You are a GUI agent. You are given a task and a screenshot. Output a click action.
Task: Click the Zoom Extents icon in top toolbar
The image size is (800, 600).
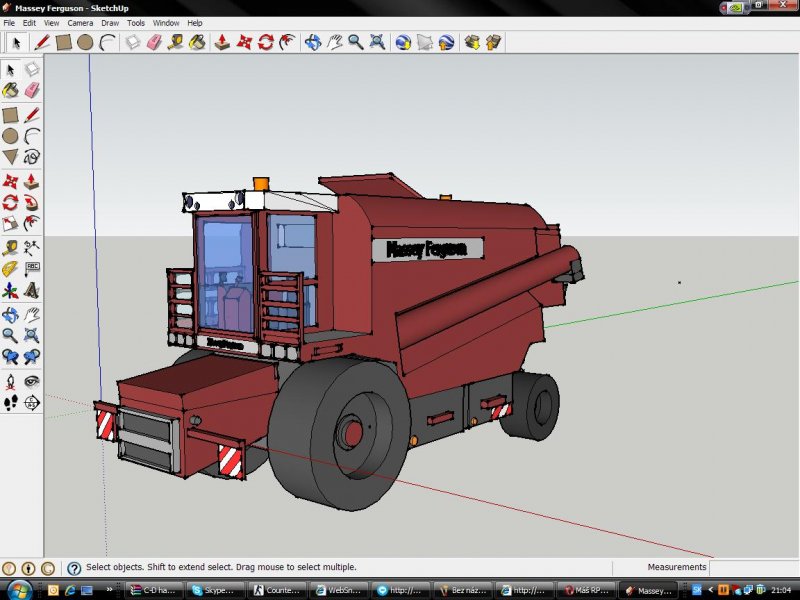tap(377, 42)
